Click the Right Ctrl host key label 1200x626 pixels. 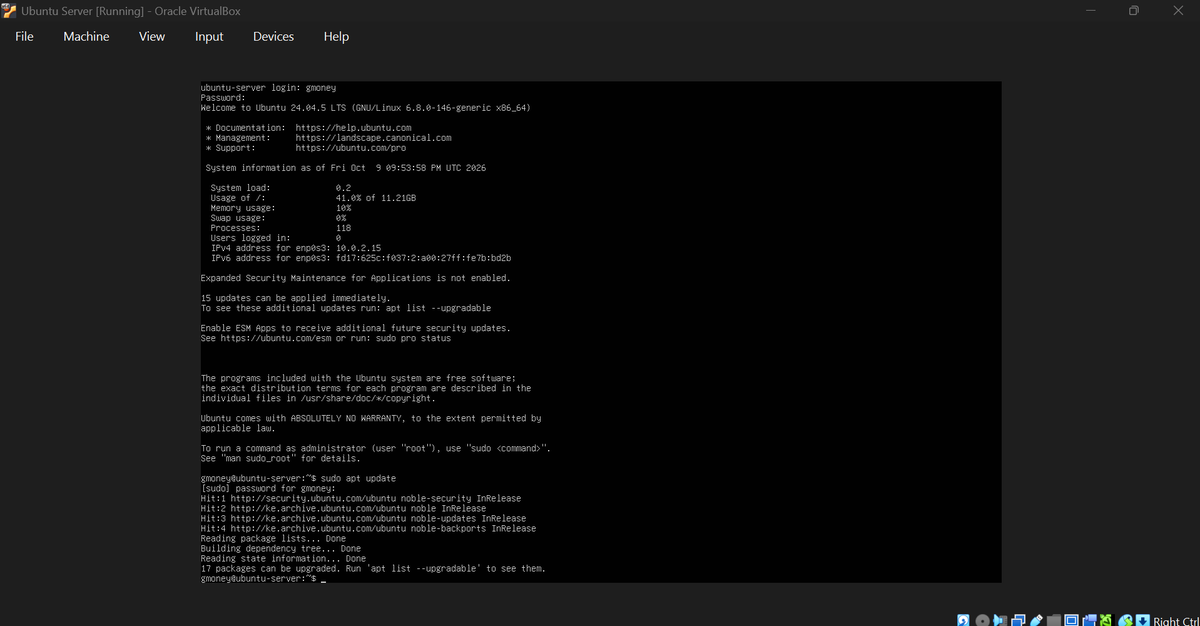point(1176,620)
